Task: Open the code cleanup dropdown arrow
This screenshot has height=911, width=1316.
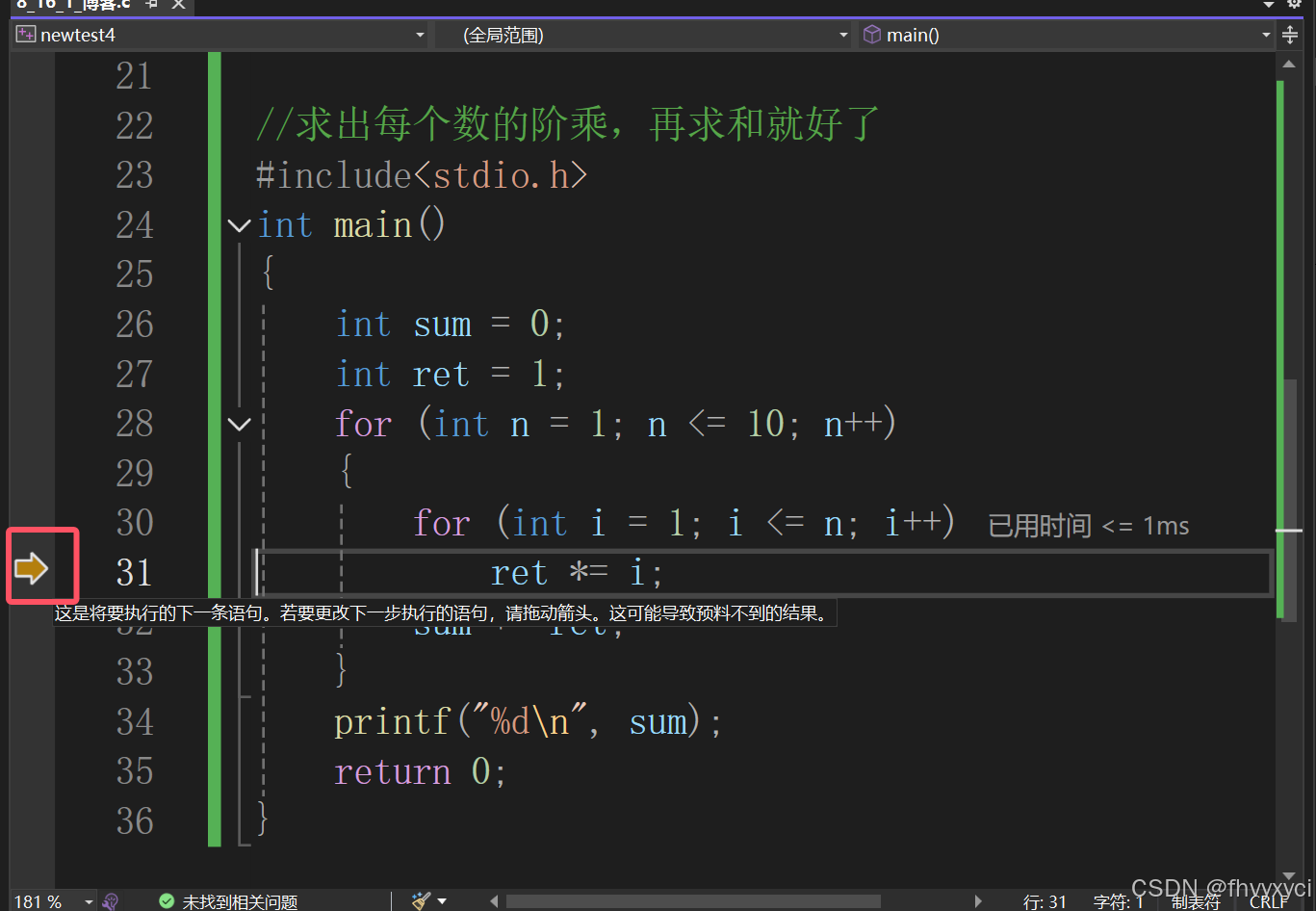Action: point(442,901)
